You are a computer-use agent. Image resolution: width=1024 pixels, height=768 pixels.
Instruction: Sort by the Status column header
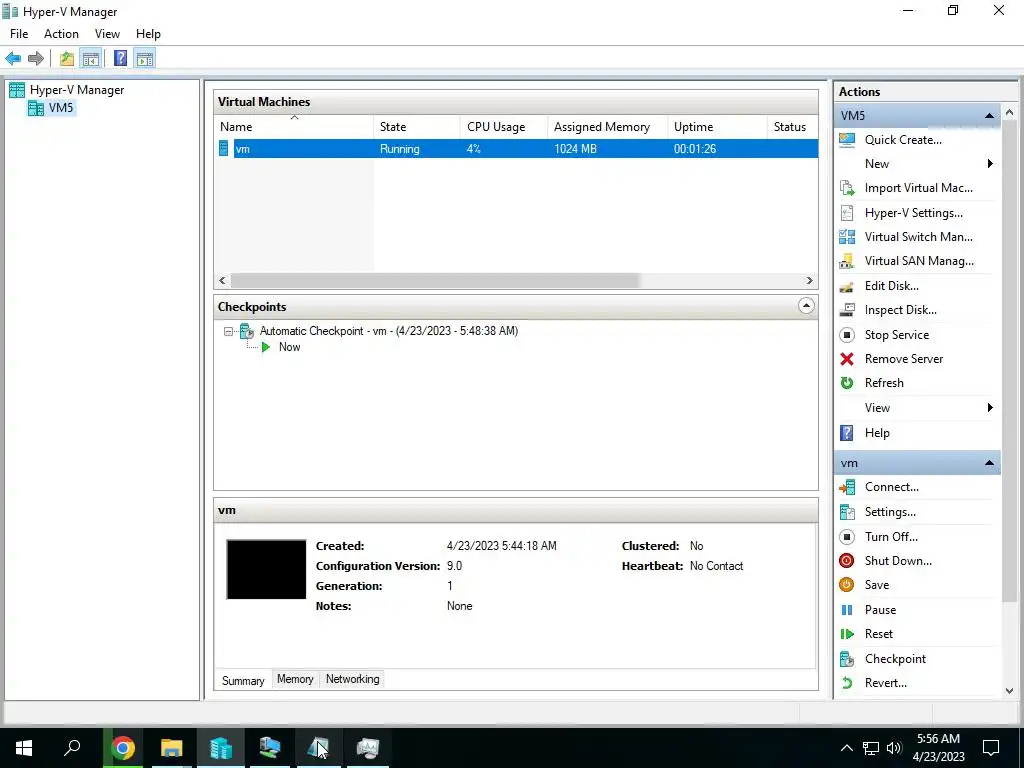coord(792,127)
